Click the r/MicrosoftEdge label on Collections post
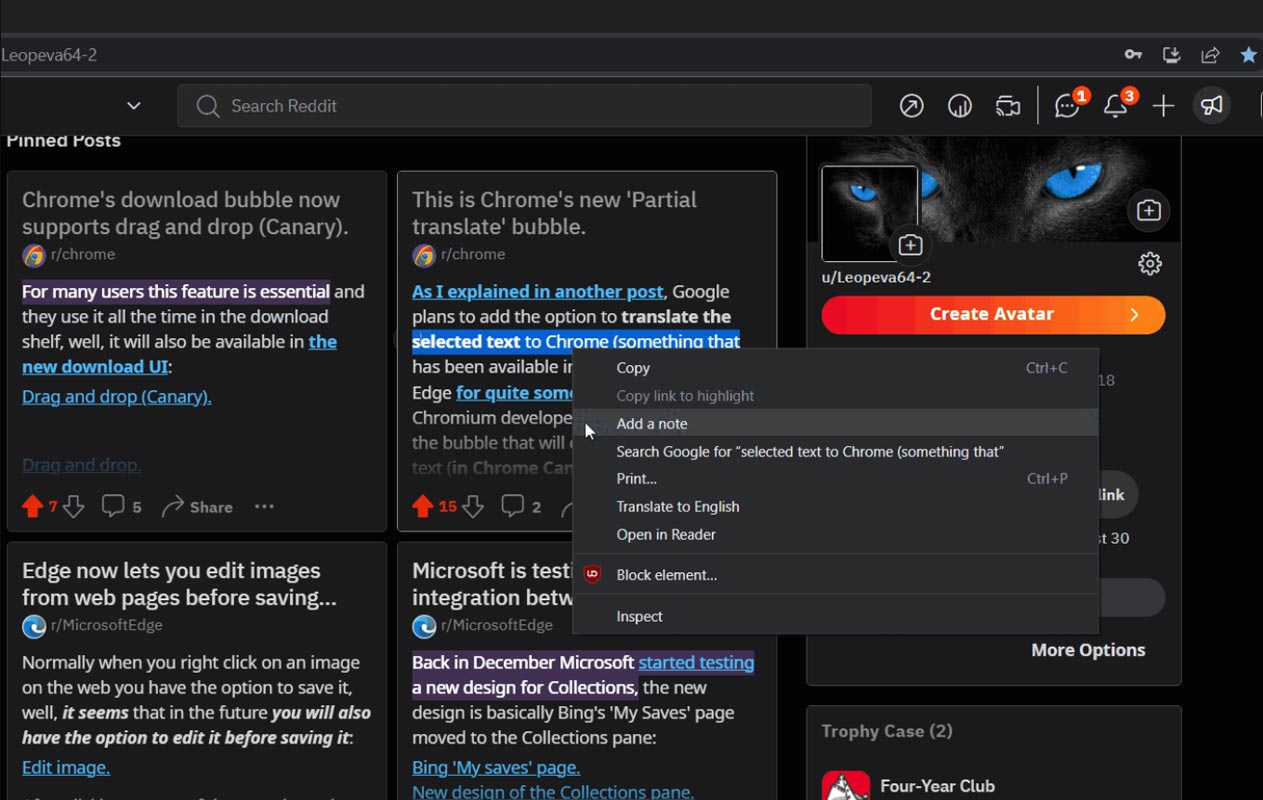 tap(497, 626)
